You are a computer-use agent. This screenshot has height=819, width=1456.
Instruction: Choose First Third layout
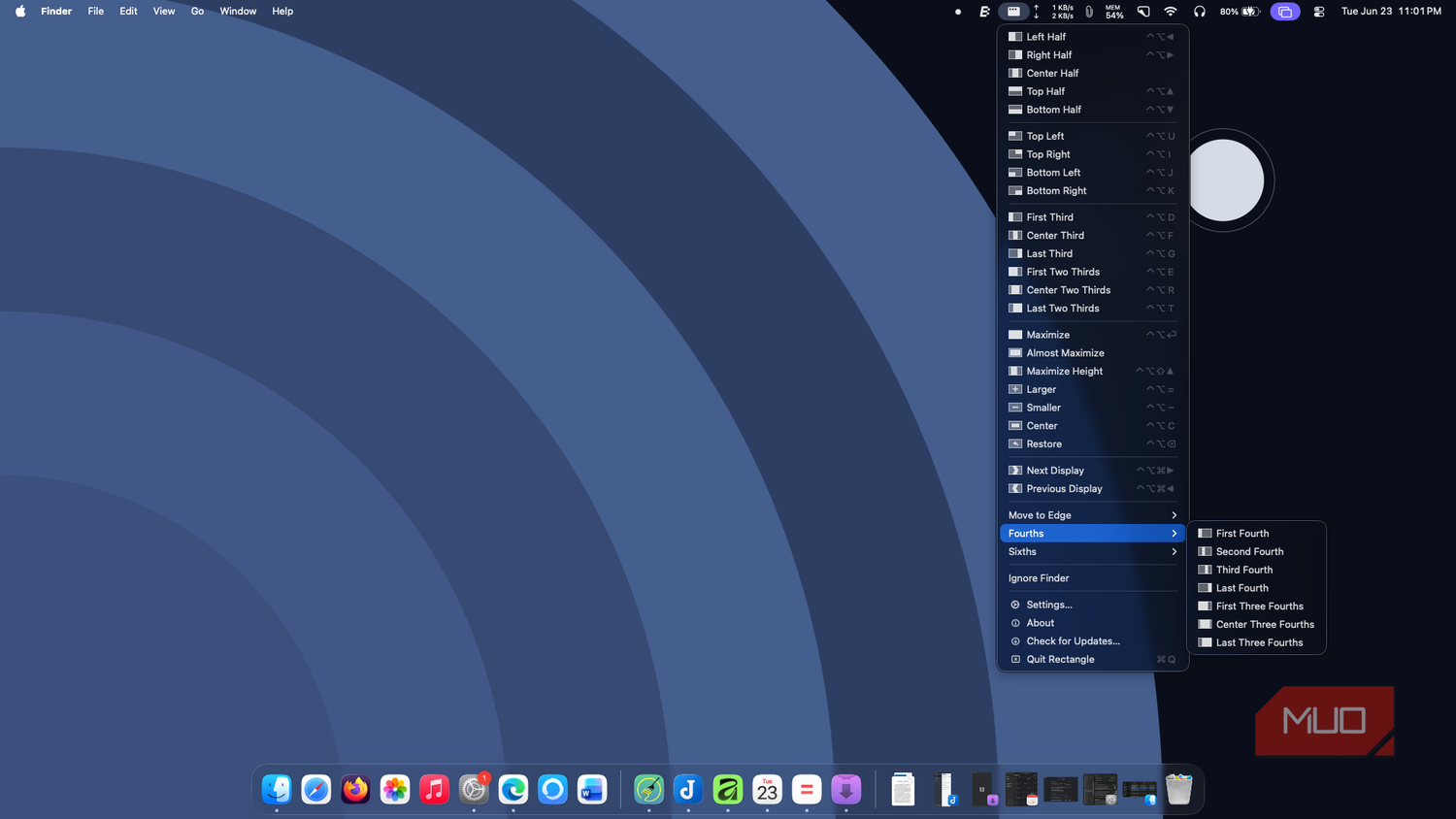tap(1093, 217)
